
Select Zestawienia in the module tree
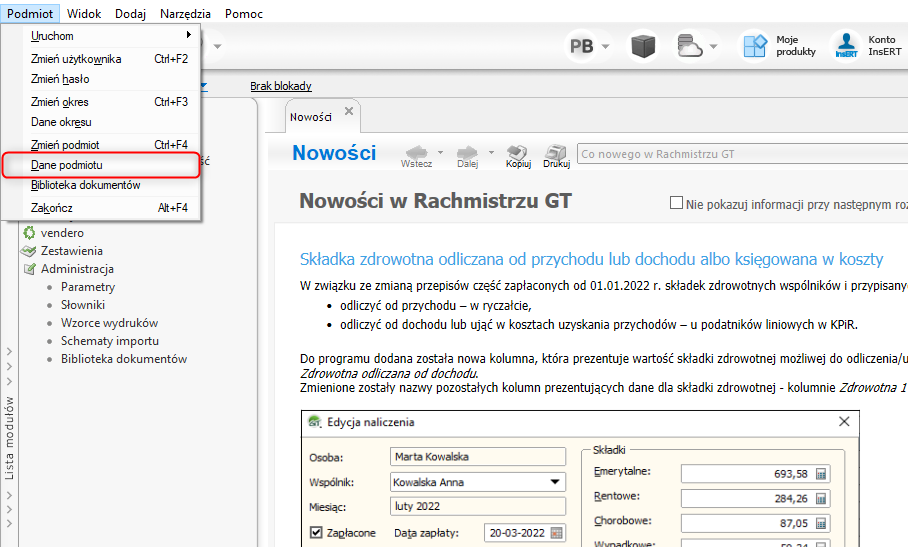click(72, 251)
